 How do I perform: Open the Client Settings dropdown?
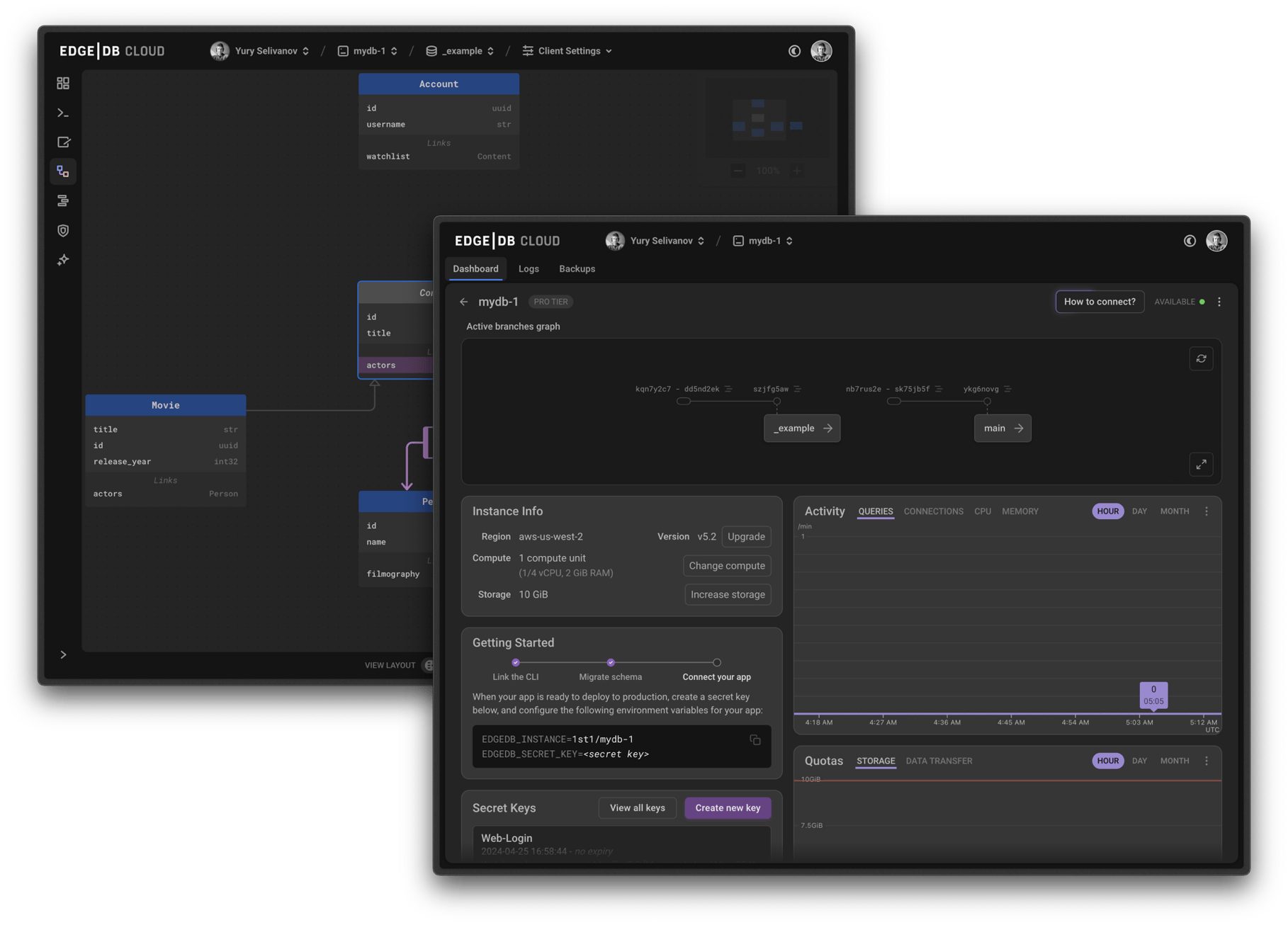[x=567, y=51]
